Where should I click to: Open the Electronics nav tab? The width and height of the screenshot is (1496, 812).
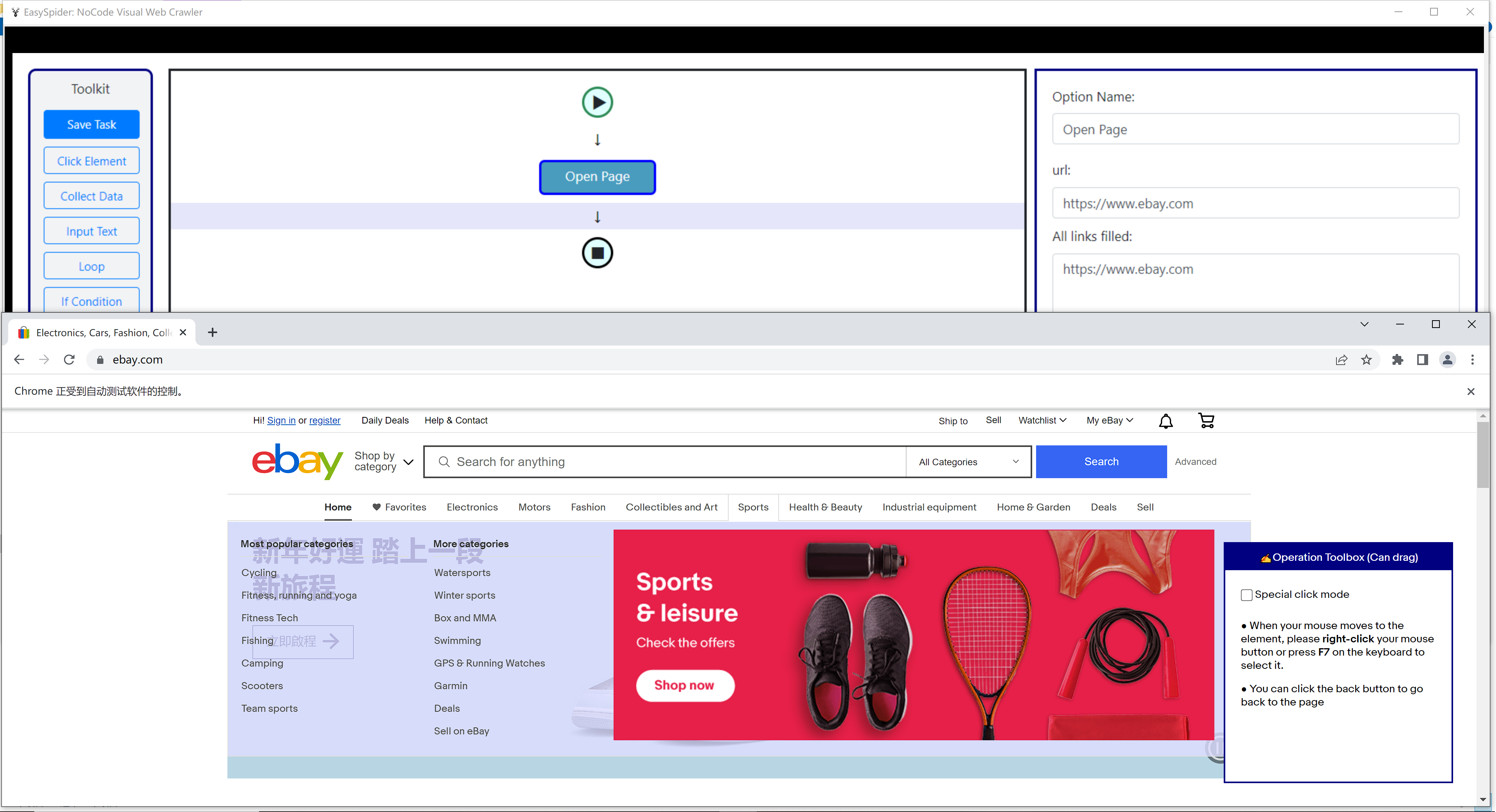[472, 507]
